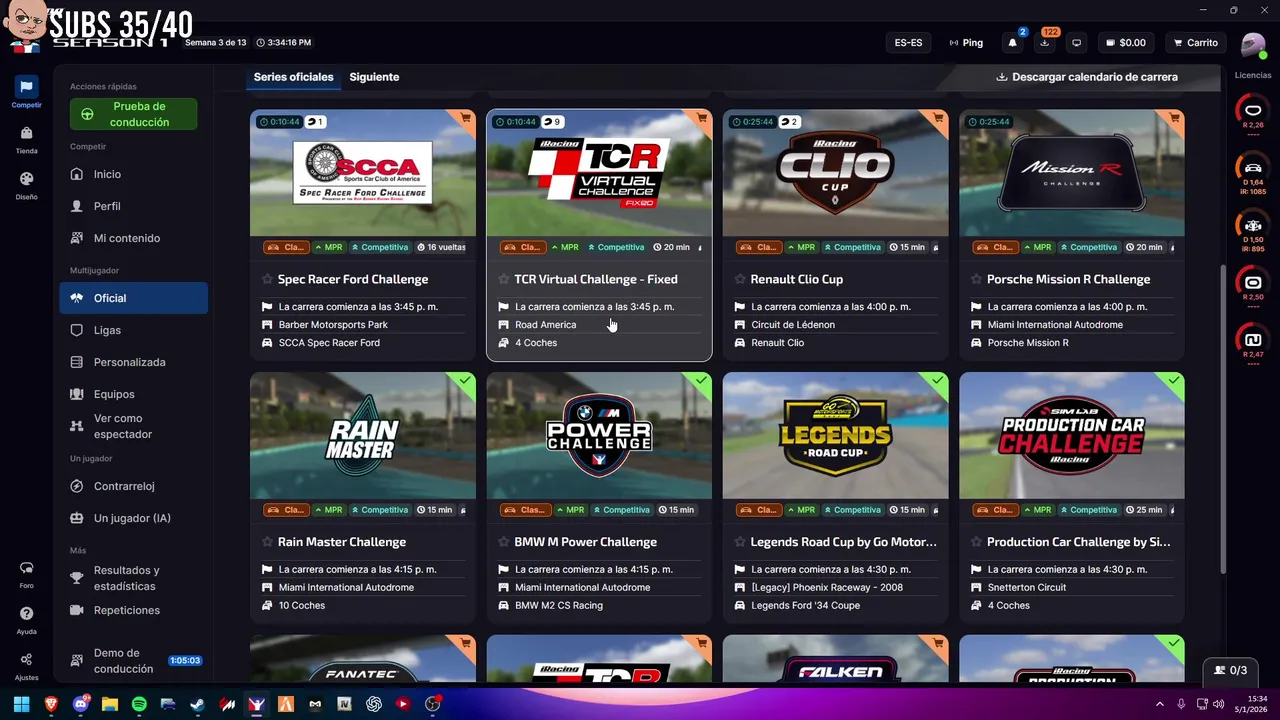Switch to the Siguiente tab
This screenshot has height=720, width=1280.
374,77
